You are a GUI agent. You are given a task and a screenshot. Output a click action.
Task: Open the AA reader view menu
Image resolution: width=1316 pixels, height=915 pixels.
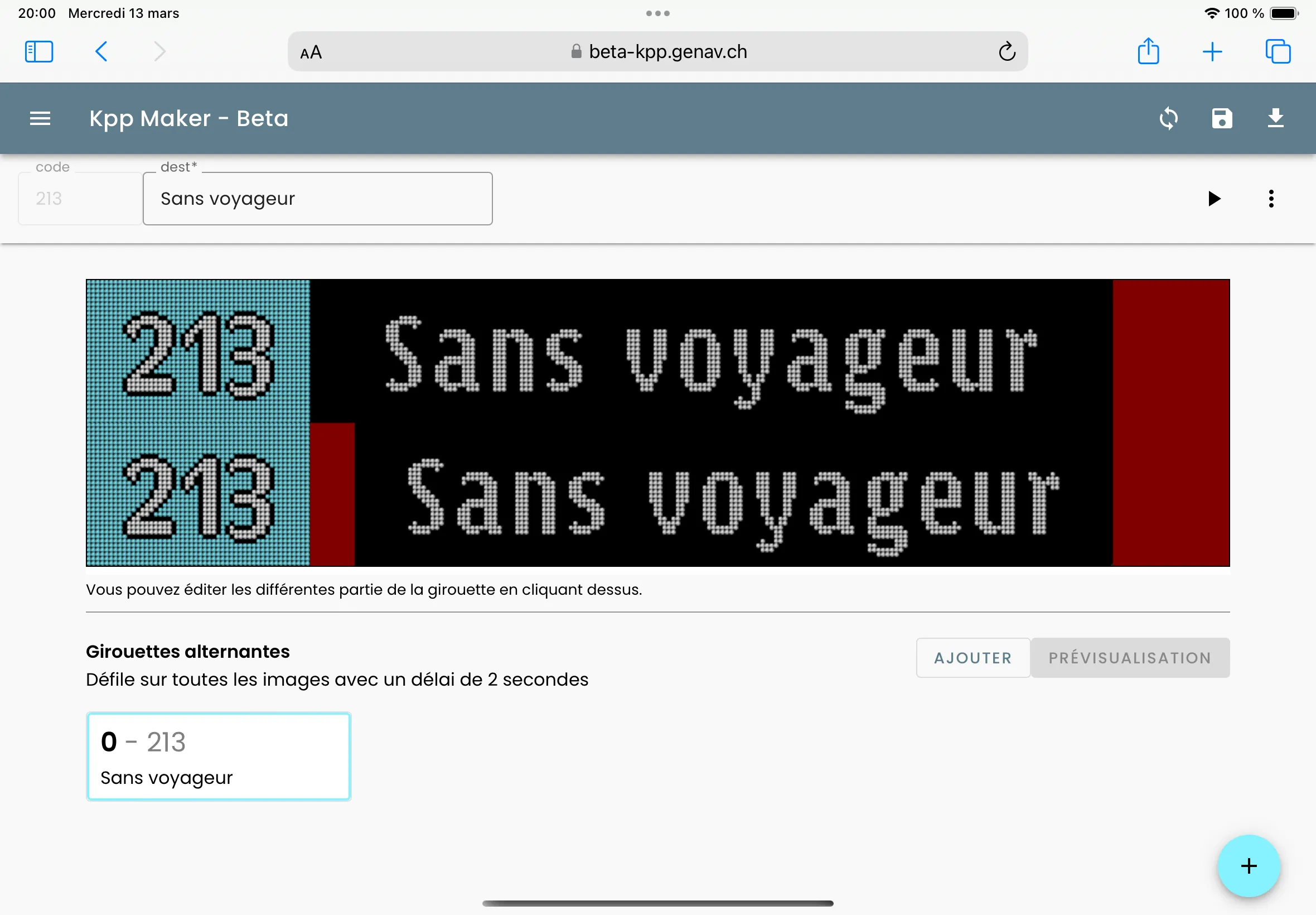(x=311, y=53)
